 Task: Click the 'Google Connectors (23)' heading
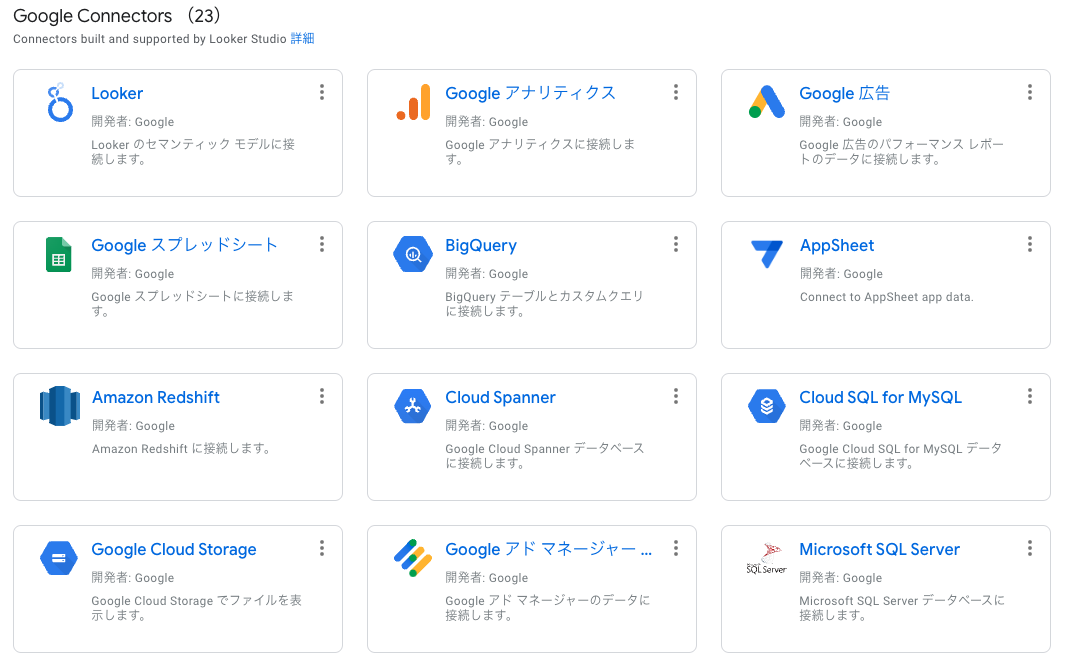[117, 16]
